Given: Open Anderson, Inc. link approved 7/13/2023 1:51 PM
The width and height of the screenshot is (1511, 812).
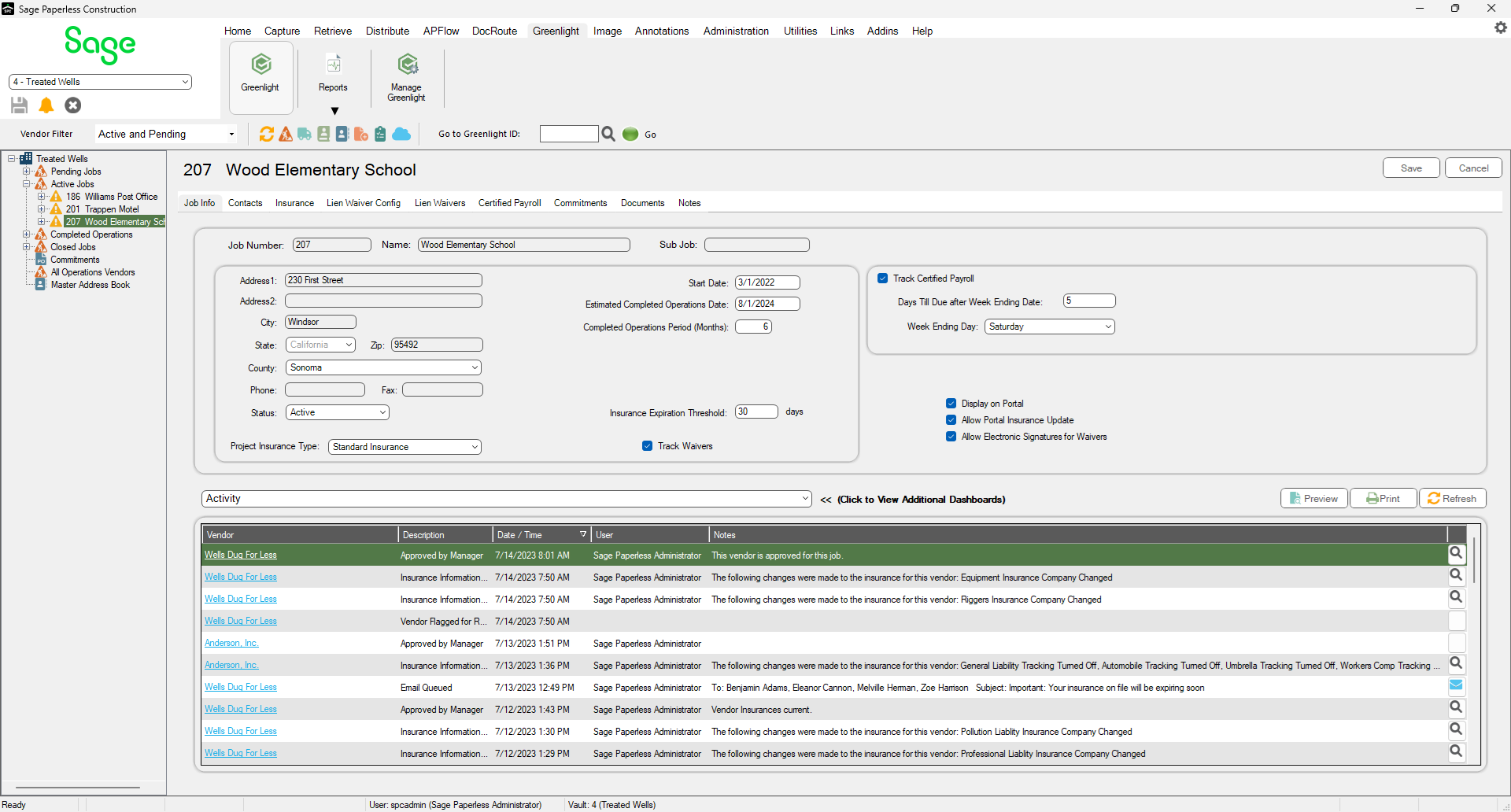Looking at the screenshot, I should pyautogui.click(x=231, y=643).
